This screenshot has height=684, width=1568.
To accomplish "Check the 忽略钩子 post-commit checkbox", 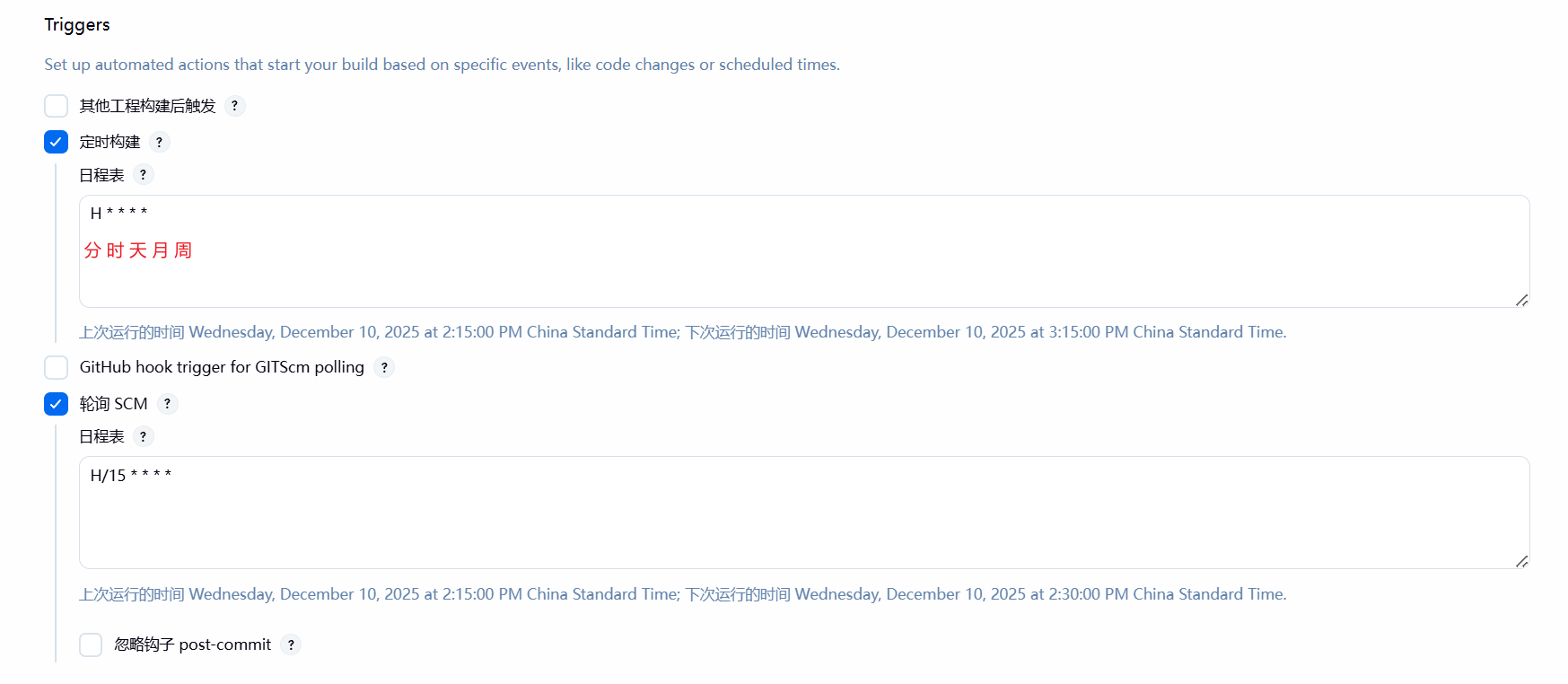I will (x=91, y=645).
